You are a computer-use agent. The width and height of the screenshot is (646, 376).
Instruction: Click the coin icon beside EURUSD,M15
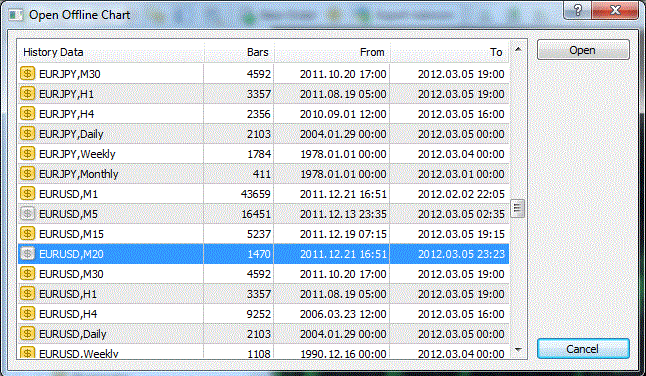[x=27, y=234]
